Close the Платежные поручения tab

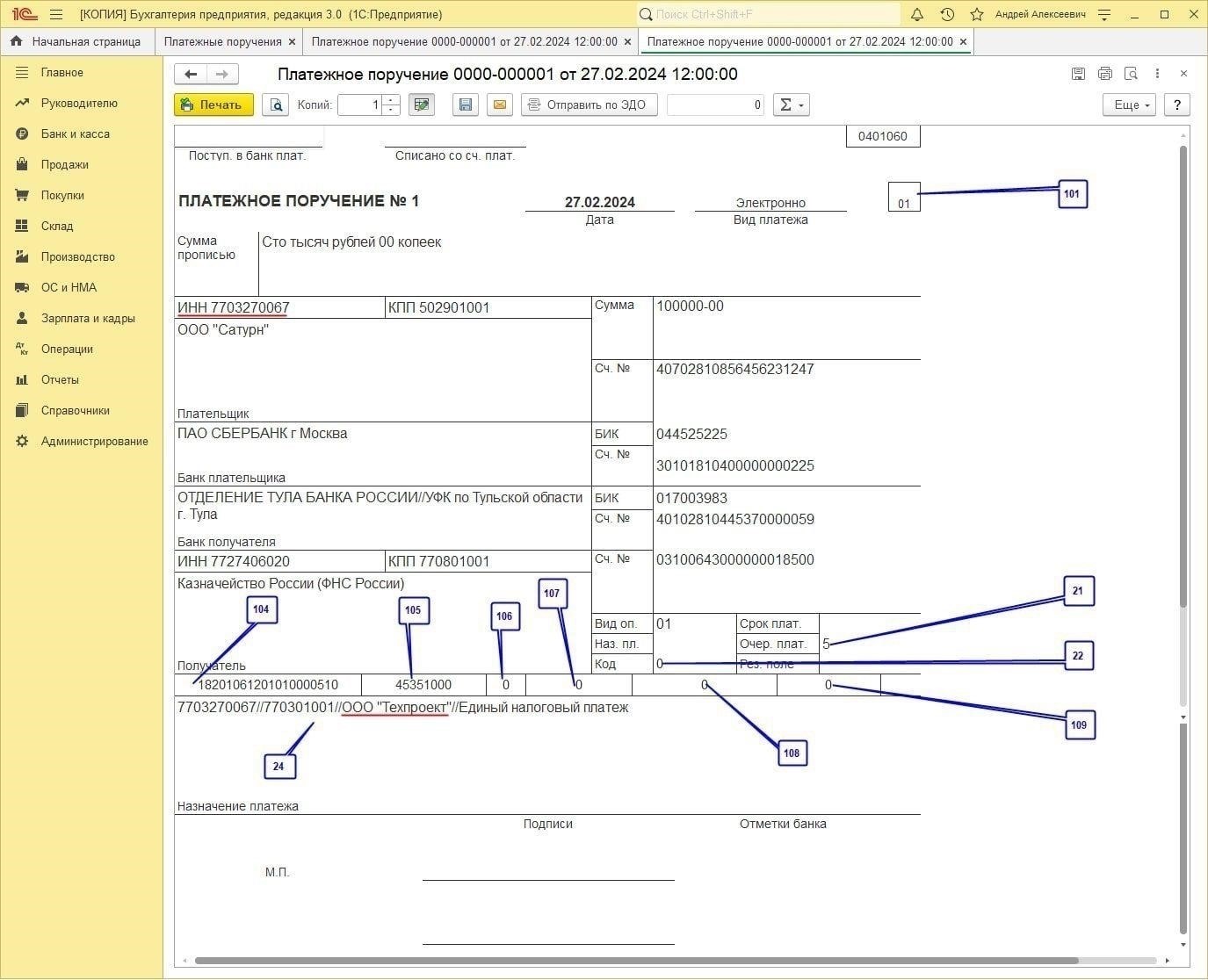click(293, 41)
